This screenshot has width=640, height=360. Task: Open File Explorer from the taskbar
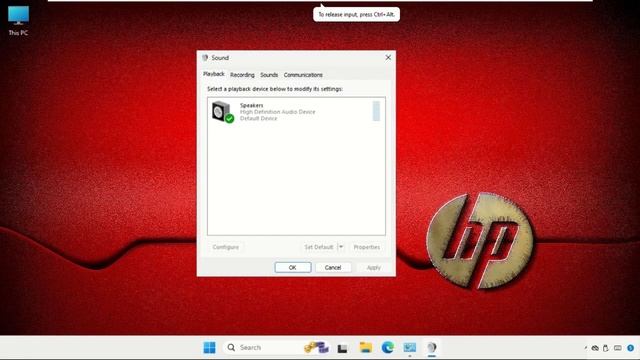(366, 347)
